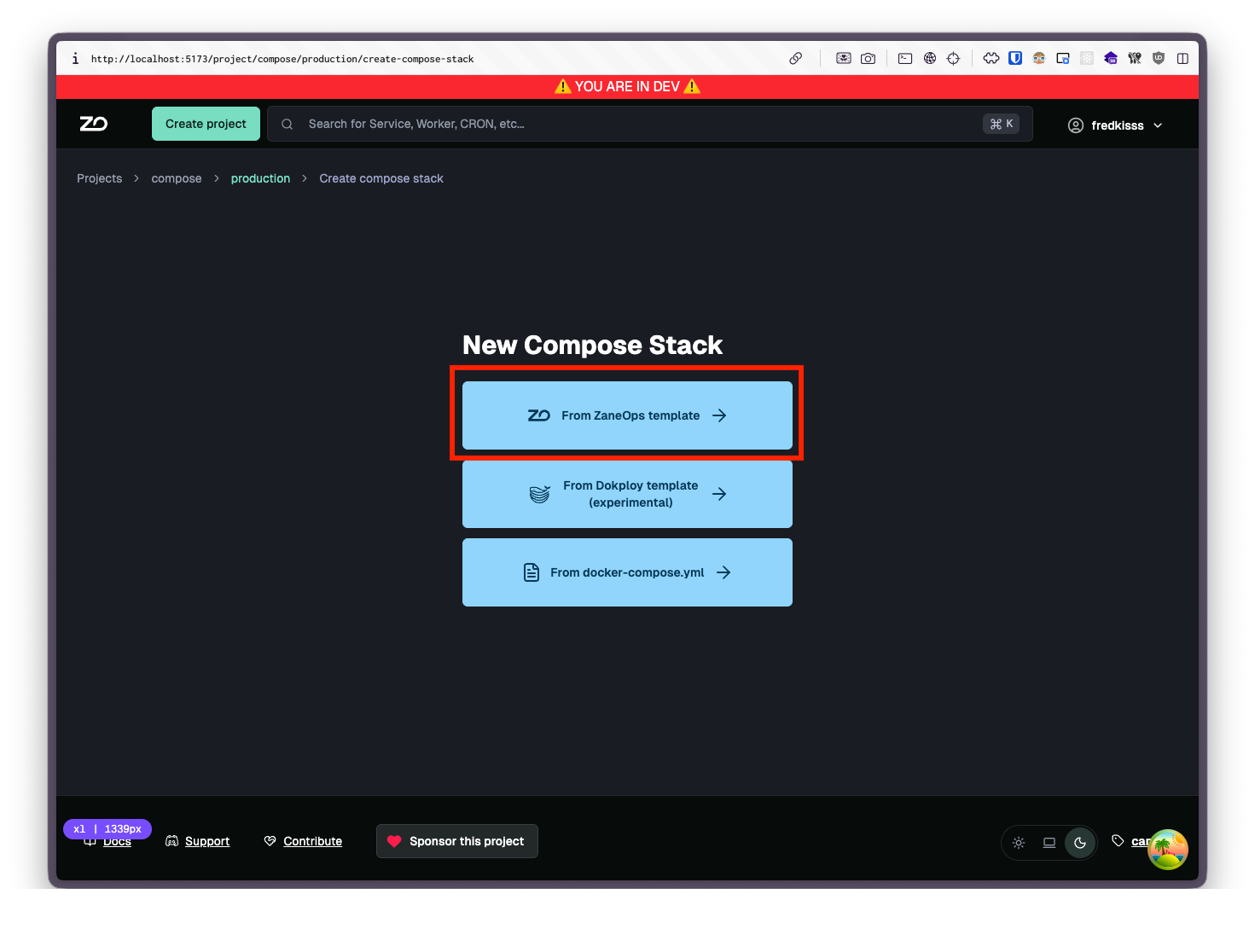Open the terminal icon in browser toolbar
This screenshot has height=952, width=1255.
(905, 59)
